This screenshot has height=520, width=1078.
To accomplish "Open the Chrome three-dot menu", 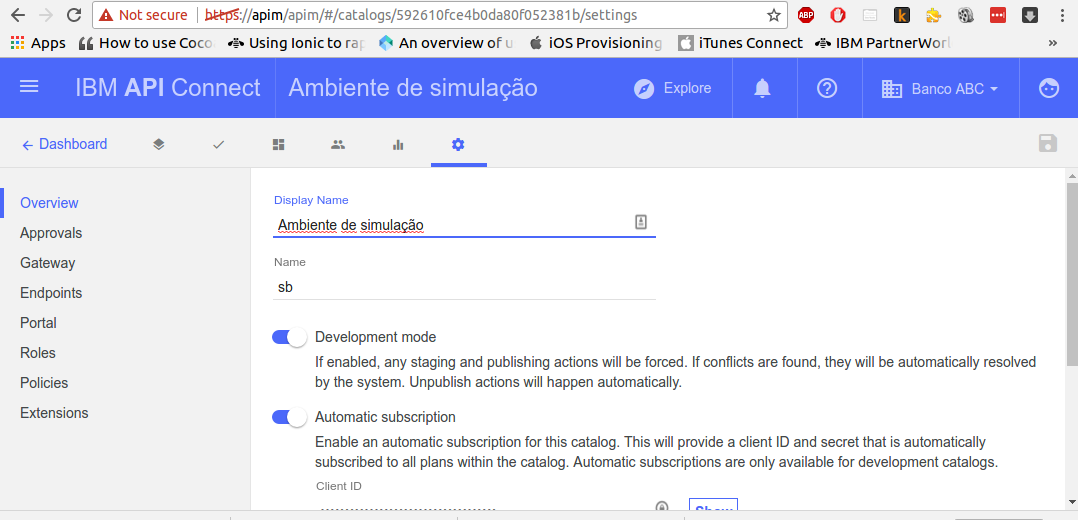I will click(x=1062, y=15).
